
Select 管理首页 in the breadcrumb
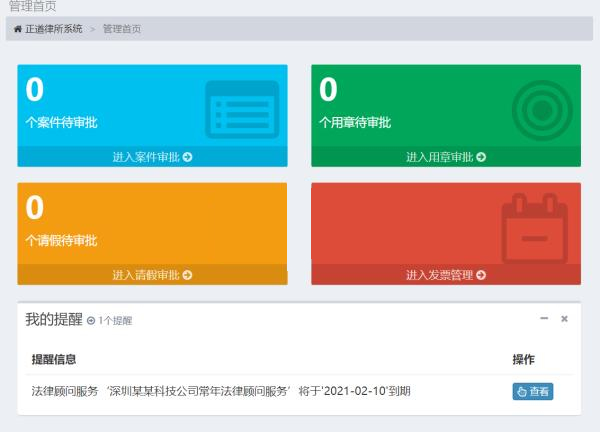click(x=122, y=29)
